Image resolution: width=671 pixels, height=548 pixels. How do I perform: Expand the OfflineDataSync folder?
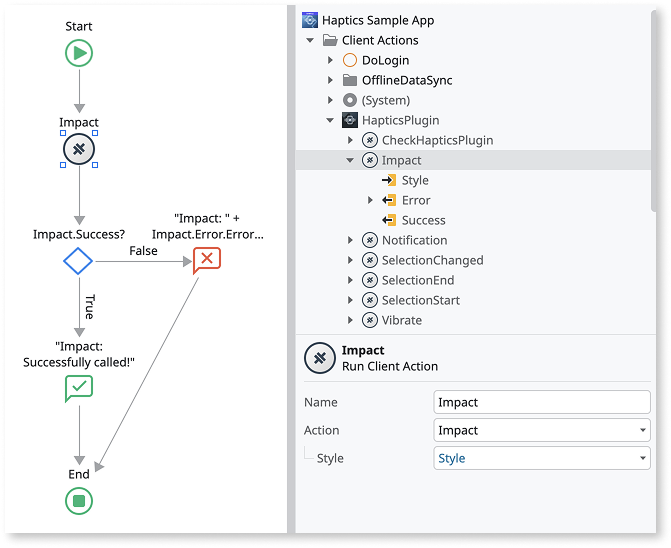tap(330, 80)
